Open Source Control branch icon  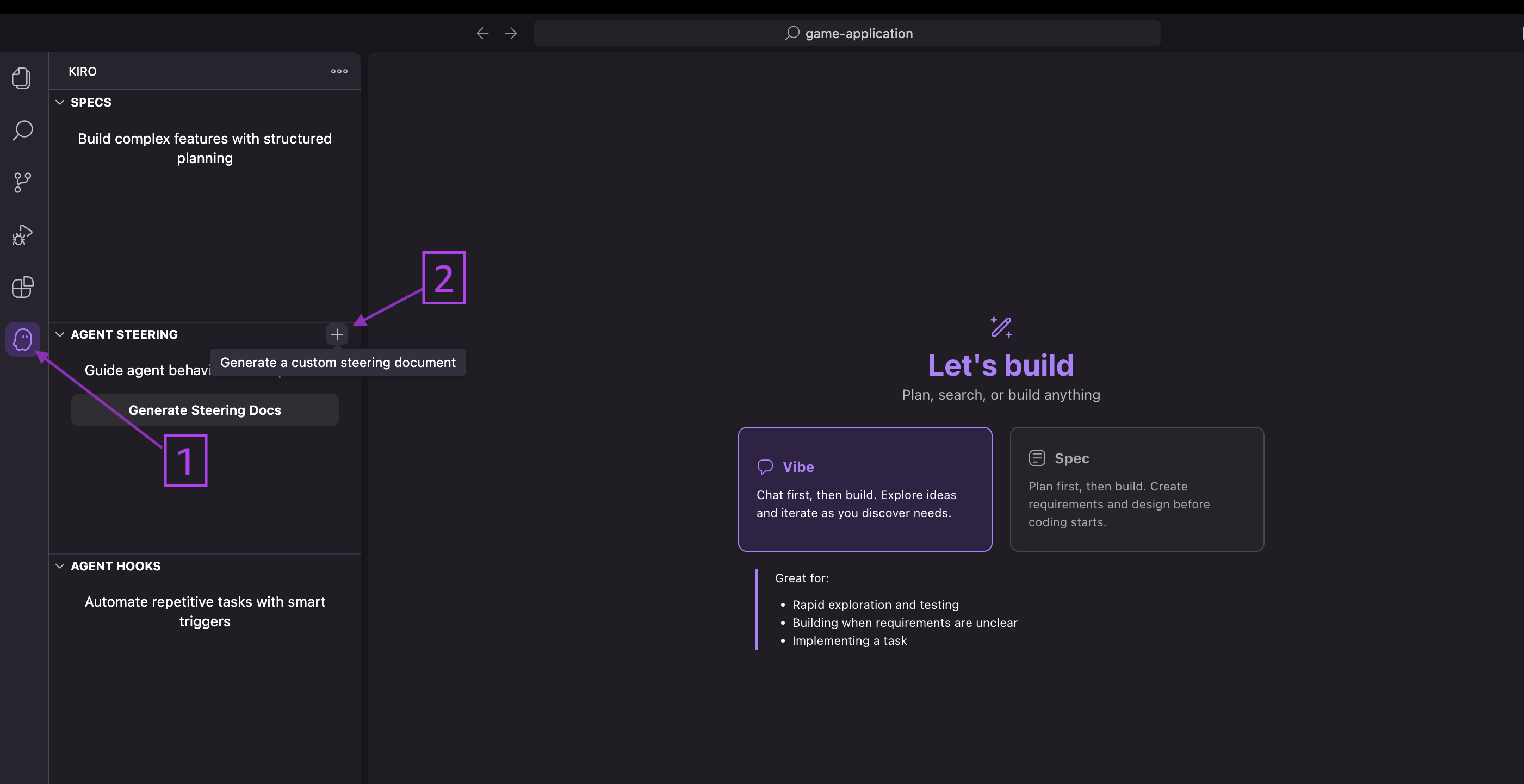coord(22,182)
